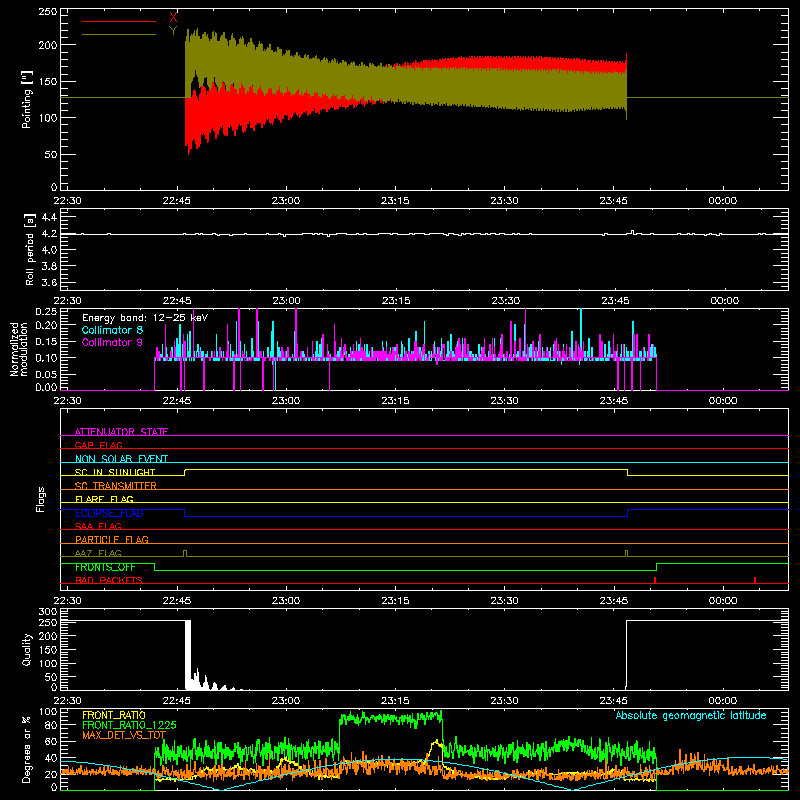Click the "23:15" tick under the Pointing plot
This screenshot has width=800, height=800.
tap(395, 201)
